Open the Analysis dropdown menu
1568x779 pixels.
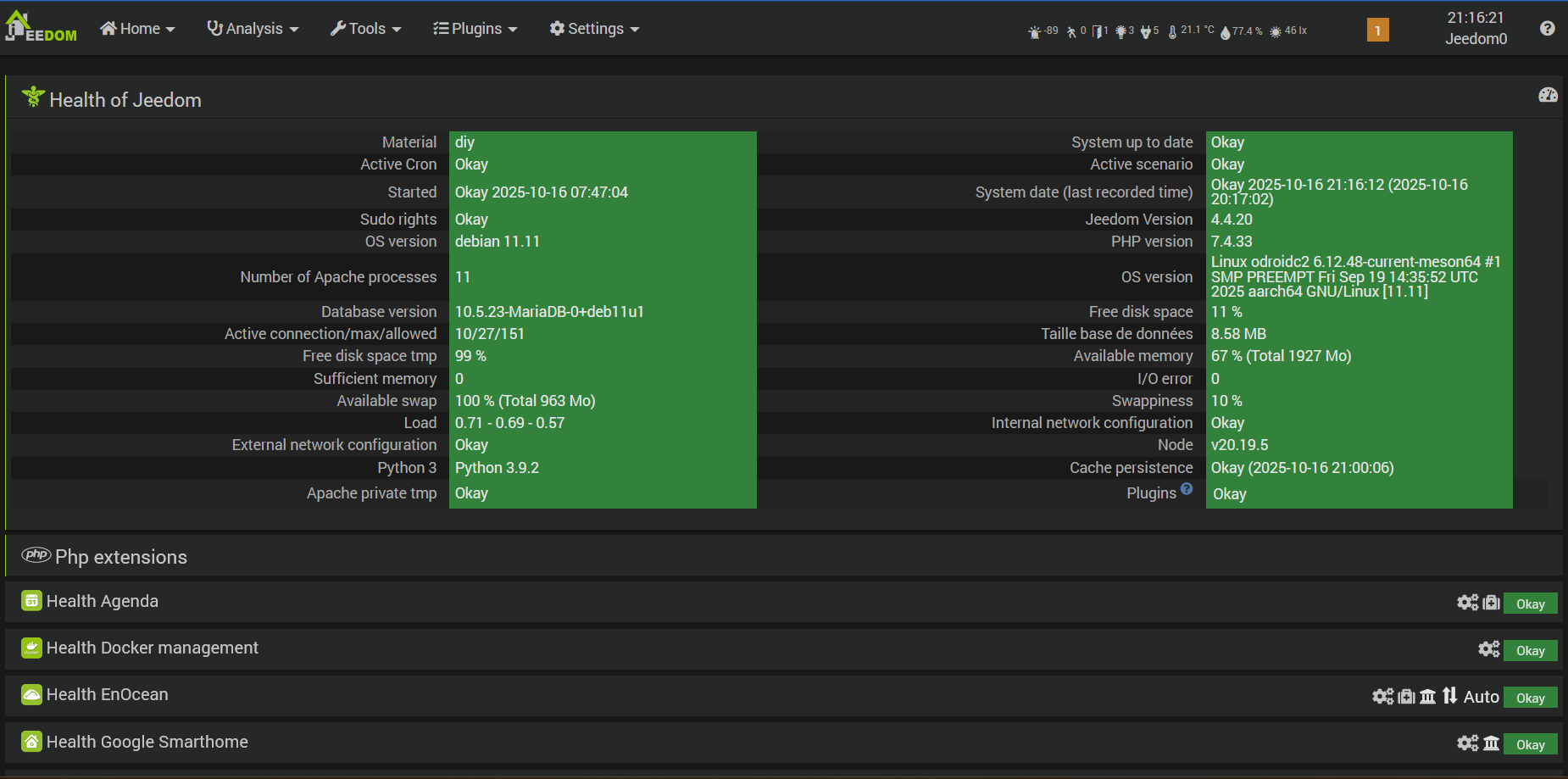point(253,29)
